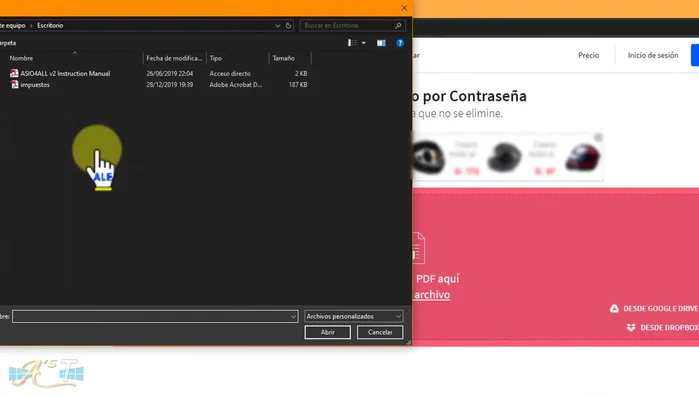
Task: Select the impuestos PDF file
Action: (35, 85)
